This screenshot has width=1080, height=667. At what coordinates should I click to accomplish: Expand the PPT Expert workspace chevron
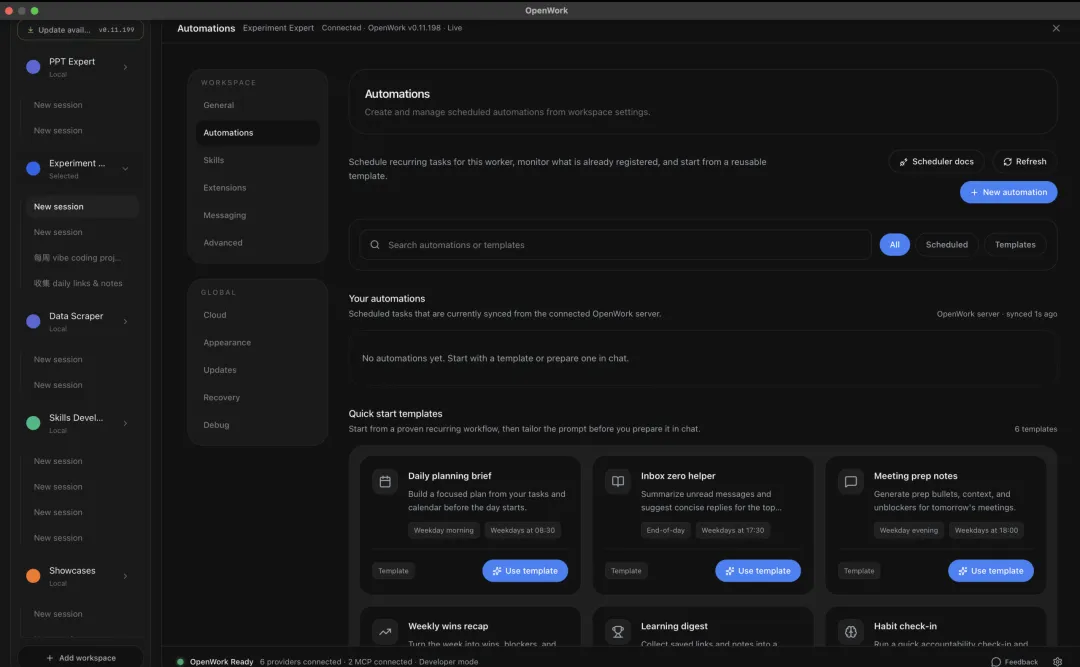(x=125, y=67)
